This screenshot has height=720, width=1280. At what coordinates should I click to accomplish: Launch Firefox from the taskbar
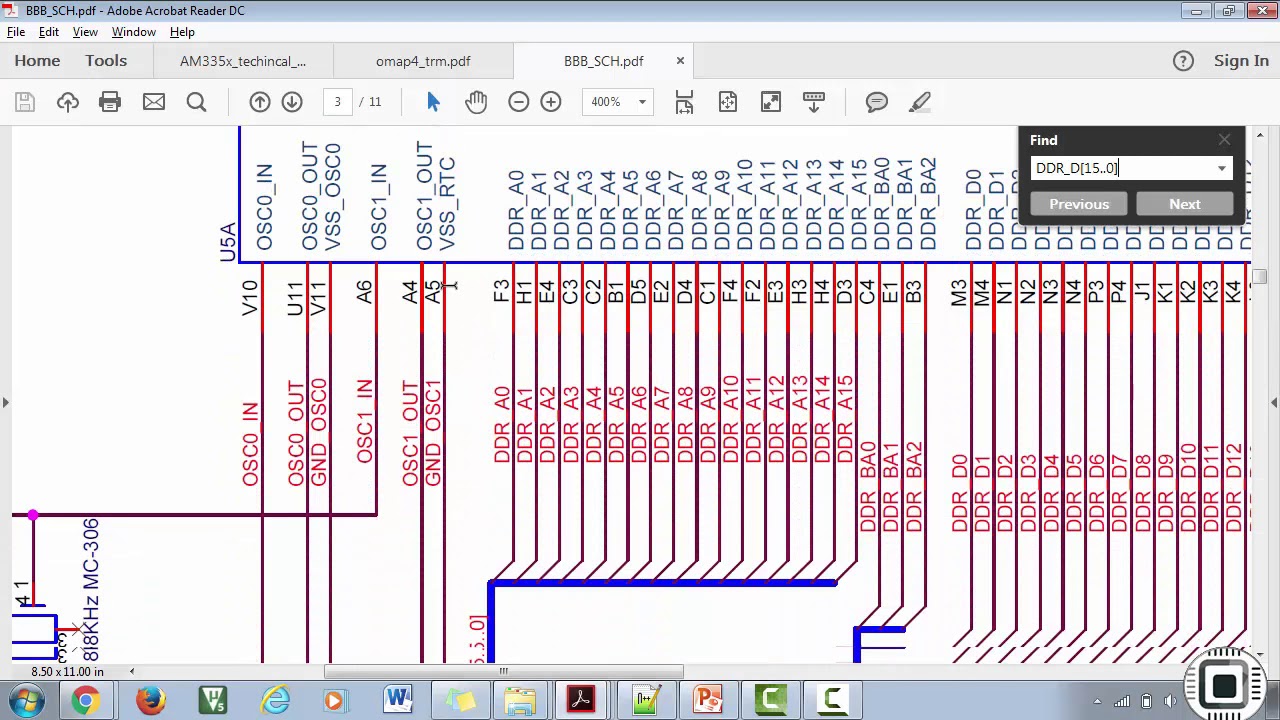click(x=150, y=699)
